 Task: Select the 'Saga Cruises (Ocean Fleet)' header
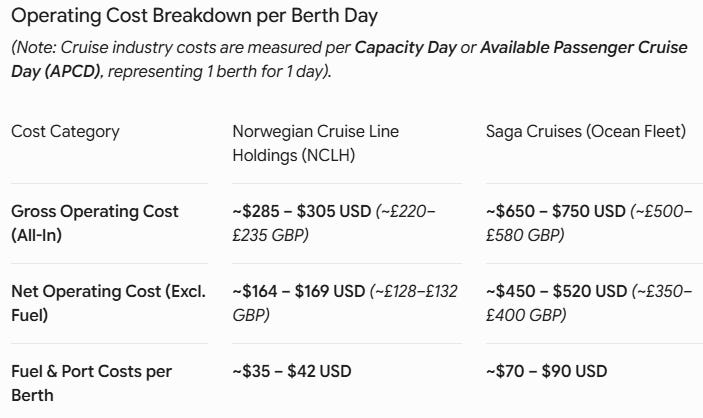pos(586,132)
